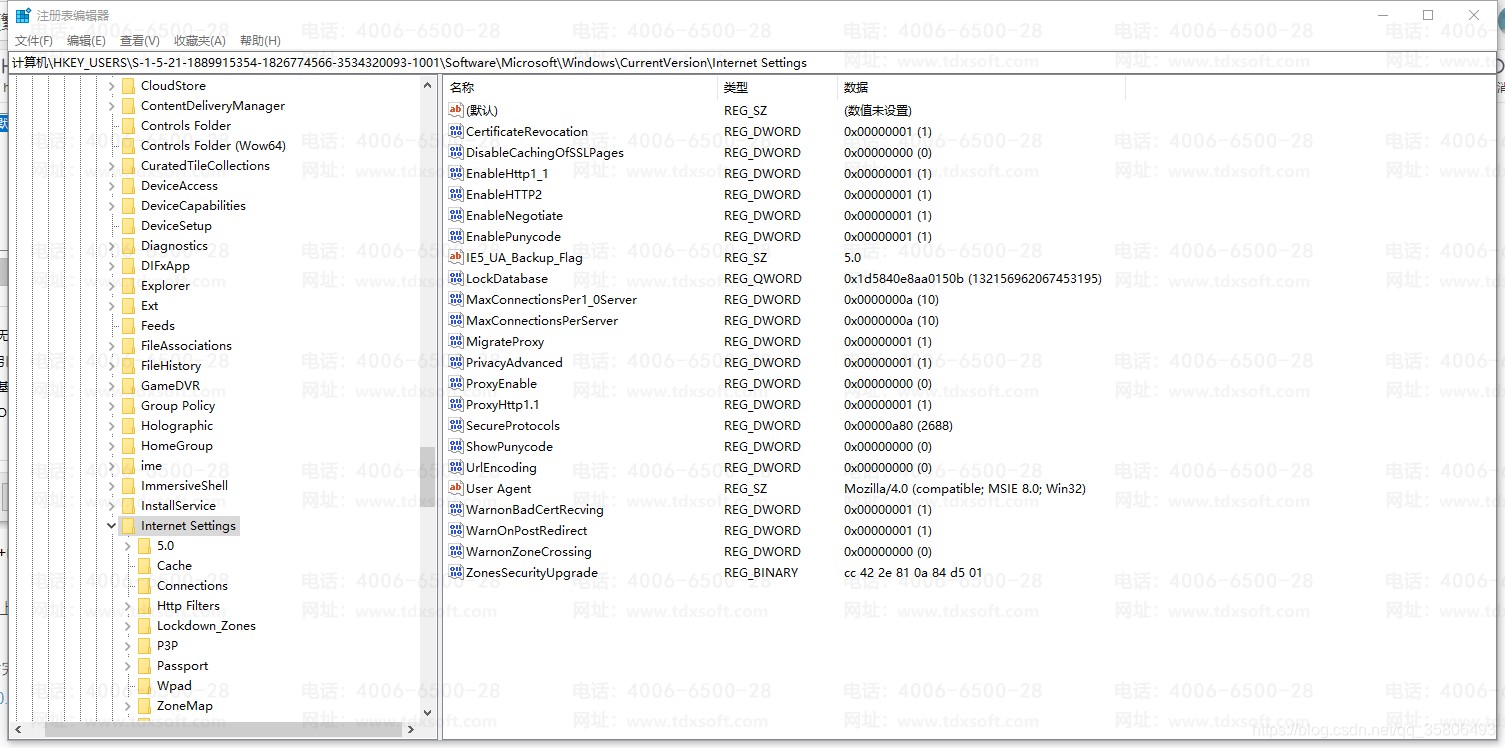
Task: Click the LockDatabase QWORD value icon
Action: tap(456, 279)
